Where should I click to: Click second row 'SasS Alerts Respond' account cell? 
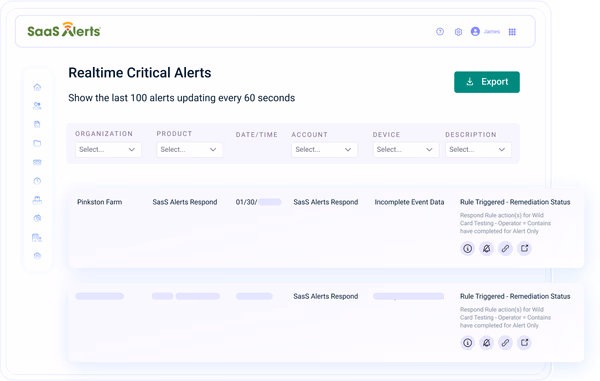326,296
